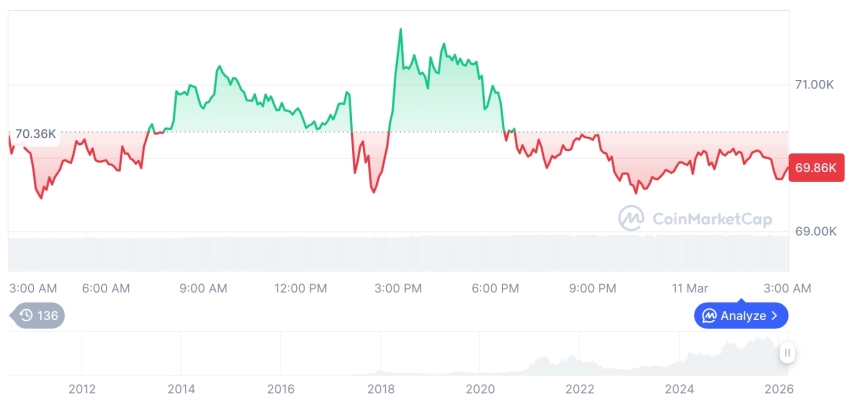860x401 pixels.
Task: Click the 71.00K price axis label
Action: [x=813, y=85]
